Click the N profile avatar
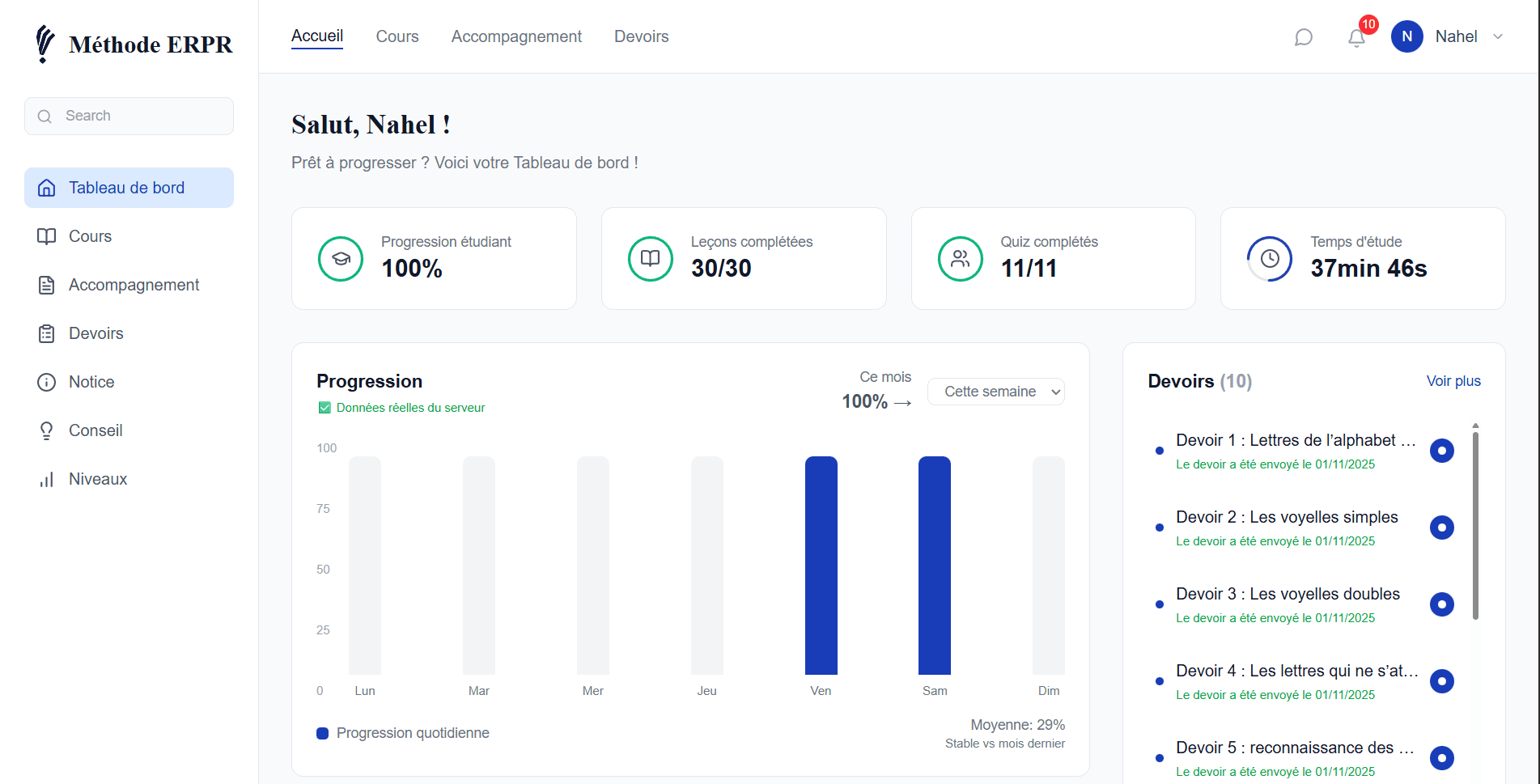 [x=1406, y=36]
